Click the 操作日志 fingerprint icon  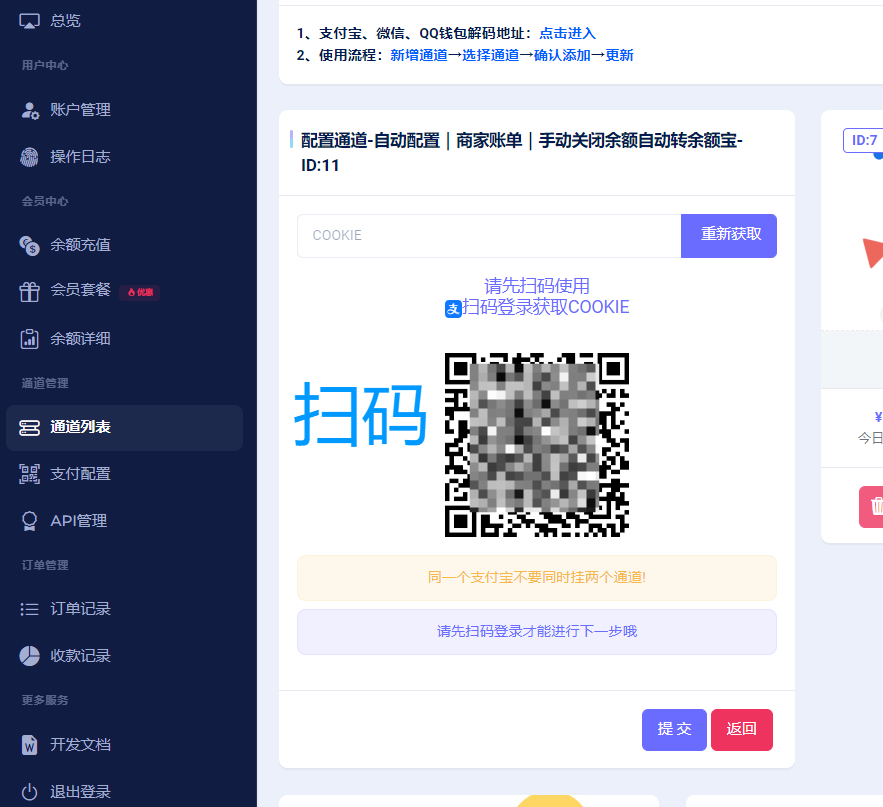point(29,157)
